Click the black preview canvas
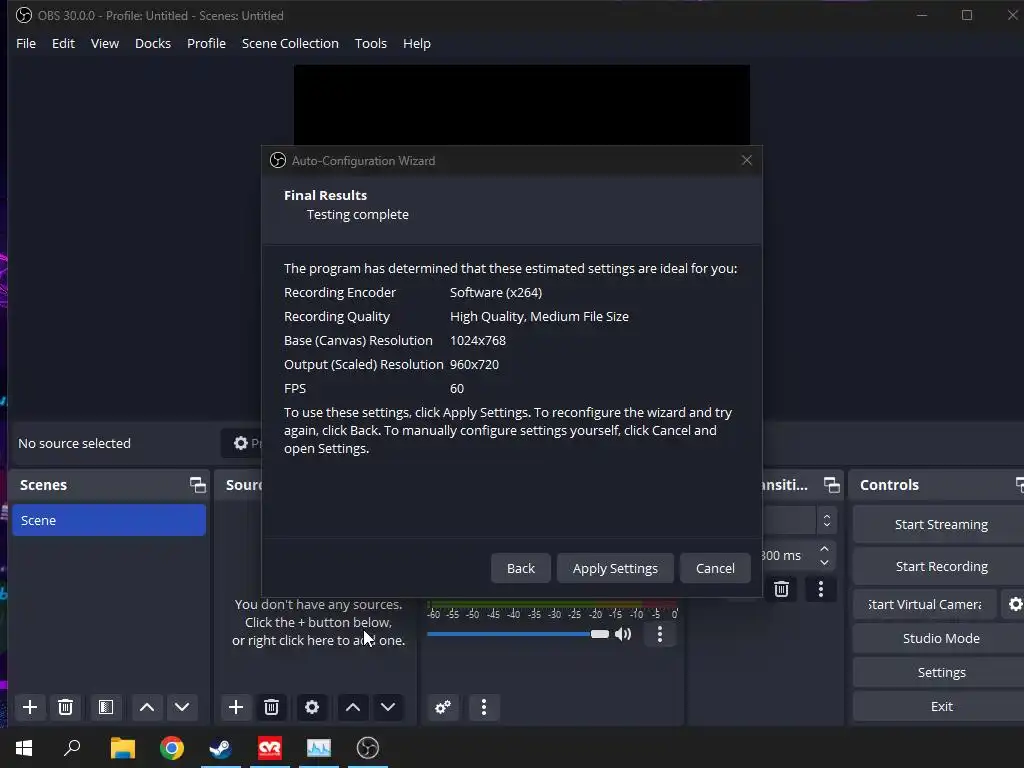Viewport: 1024px width, 768px height. tap(522, 104)
